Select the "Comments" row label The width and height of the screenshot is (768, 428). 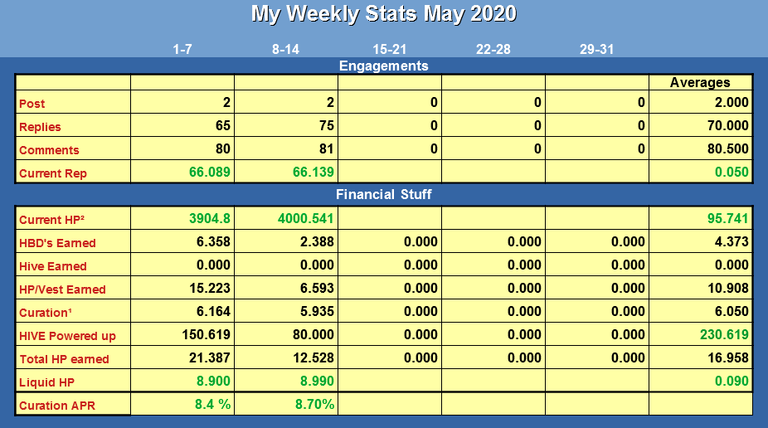coord(49,150)
